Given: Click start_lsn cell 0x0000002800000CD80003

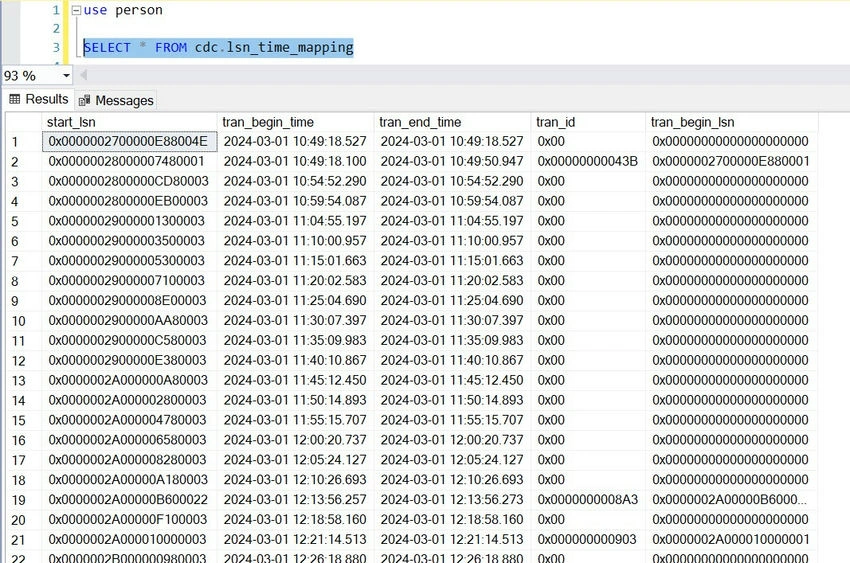Looking at the screenshot, I should 130,182.
